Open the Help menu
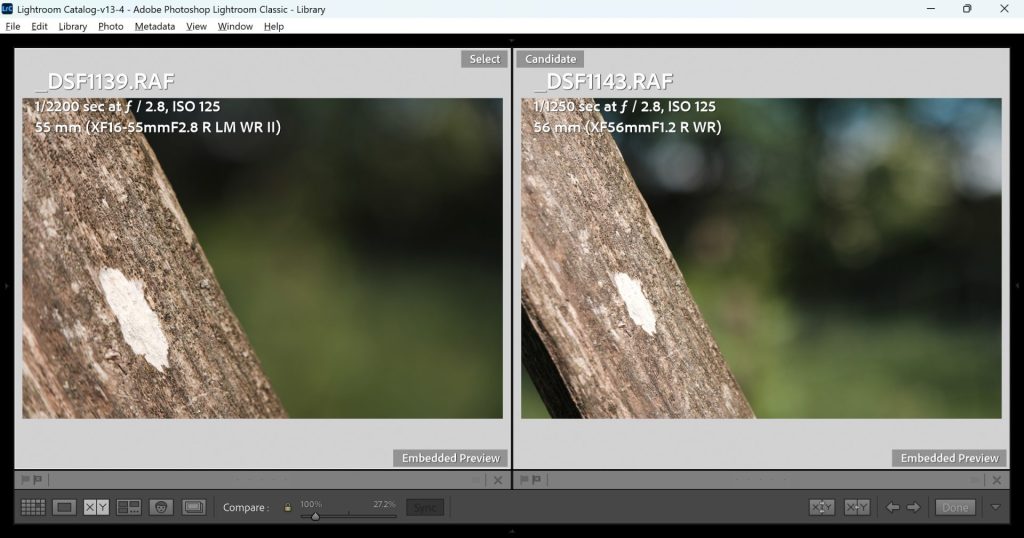 [274, 26]
